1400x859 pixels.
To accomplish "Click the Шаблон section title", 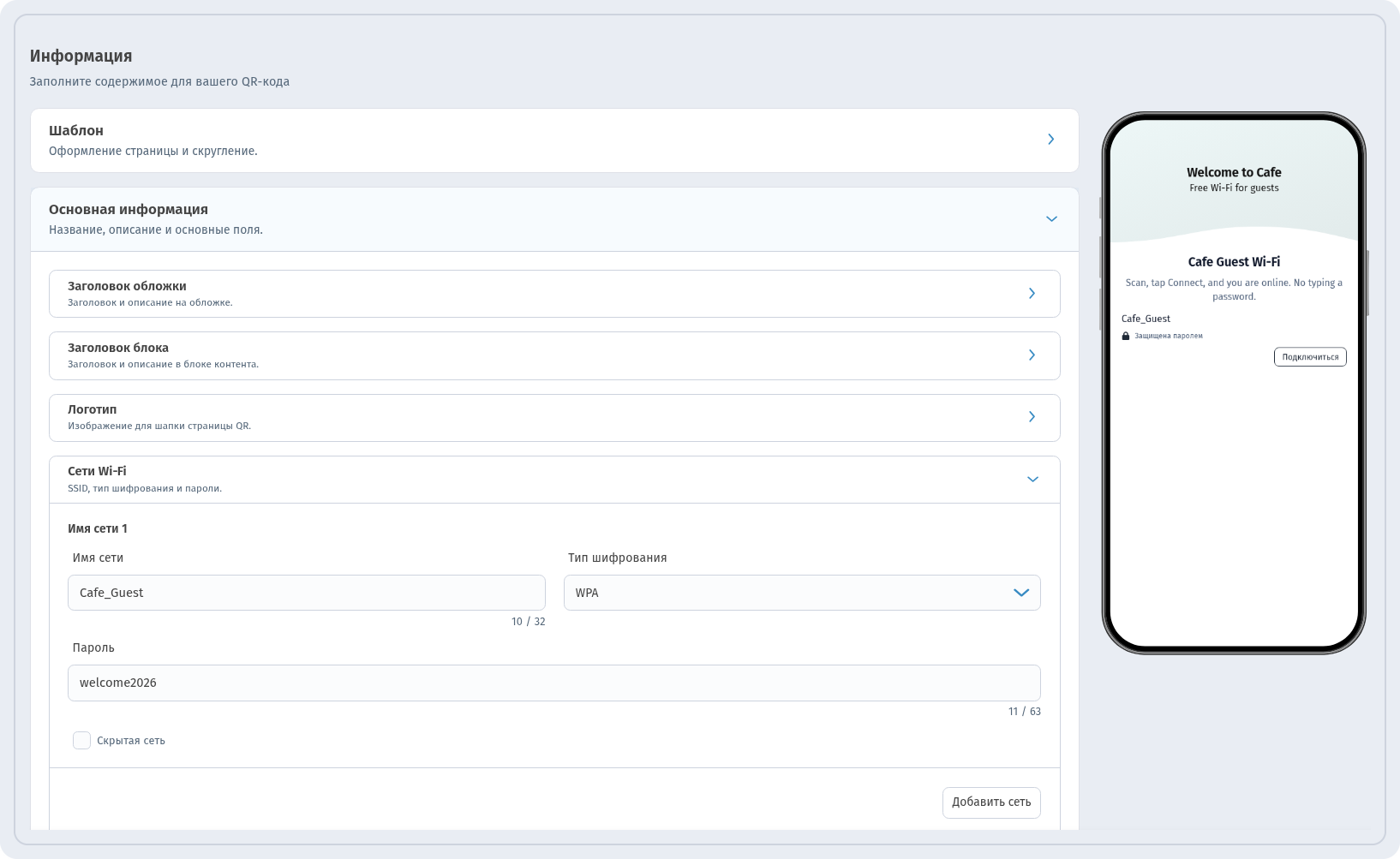I will point(76,130).
